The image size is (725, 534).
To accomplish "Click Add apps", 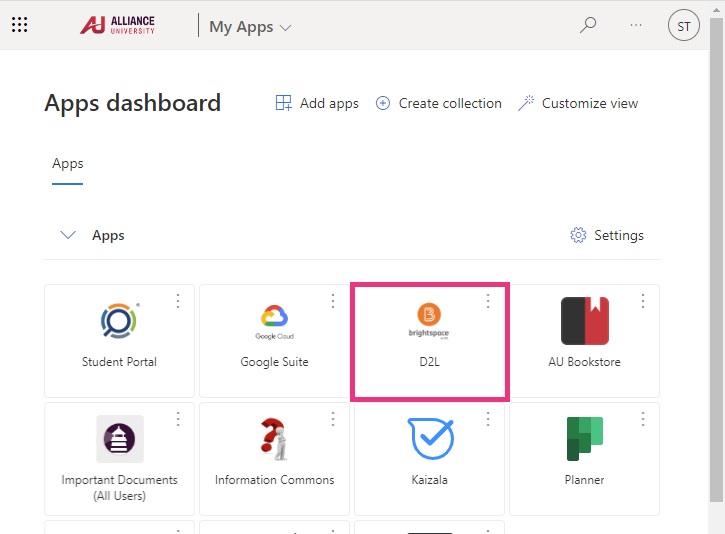I will (x=317, y=103).
